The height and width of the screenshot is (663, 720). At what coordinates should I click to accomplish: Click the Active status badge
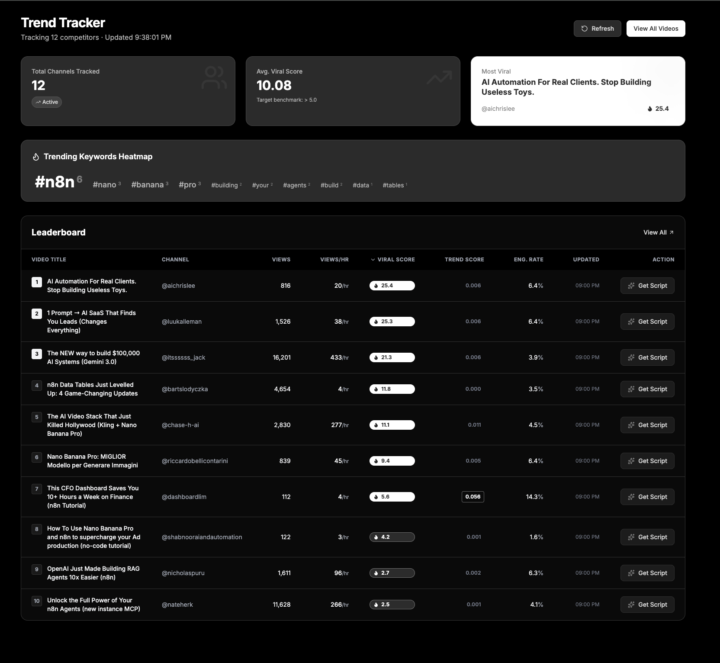point(46,102)
